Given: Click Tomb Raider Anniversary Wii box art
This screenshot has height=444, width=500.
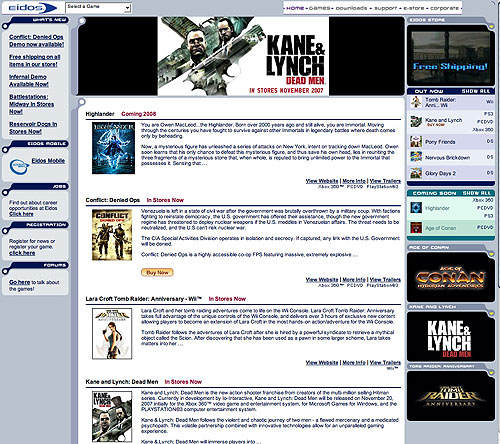Looking at the screenshot, I should (112, 334).
